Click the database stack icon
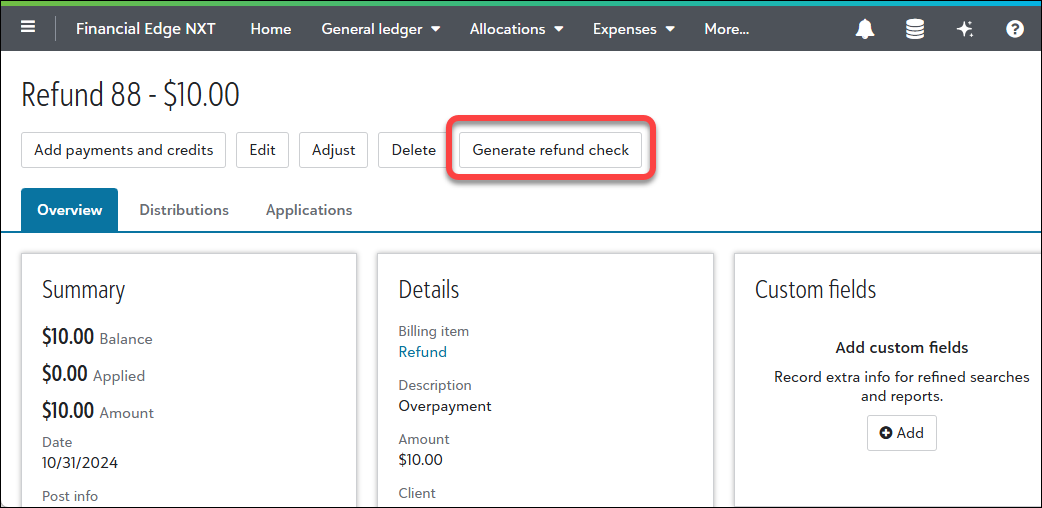 tap(915, 29)
